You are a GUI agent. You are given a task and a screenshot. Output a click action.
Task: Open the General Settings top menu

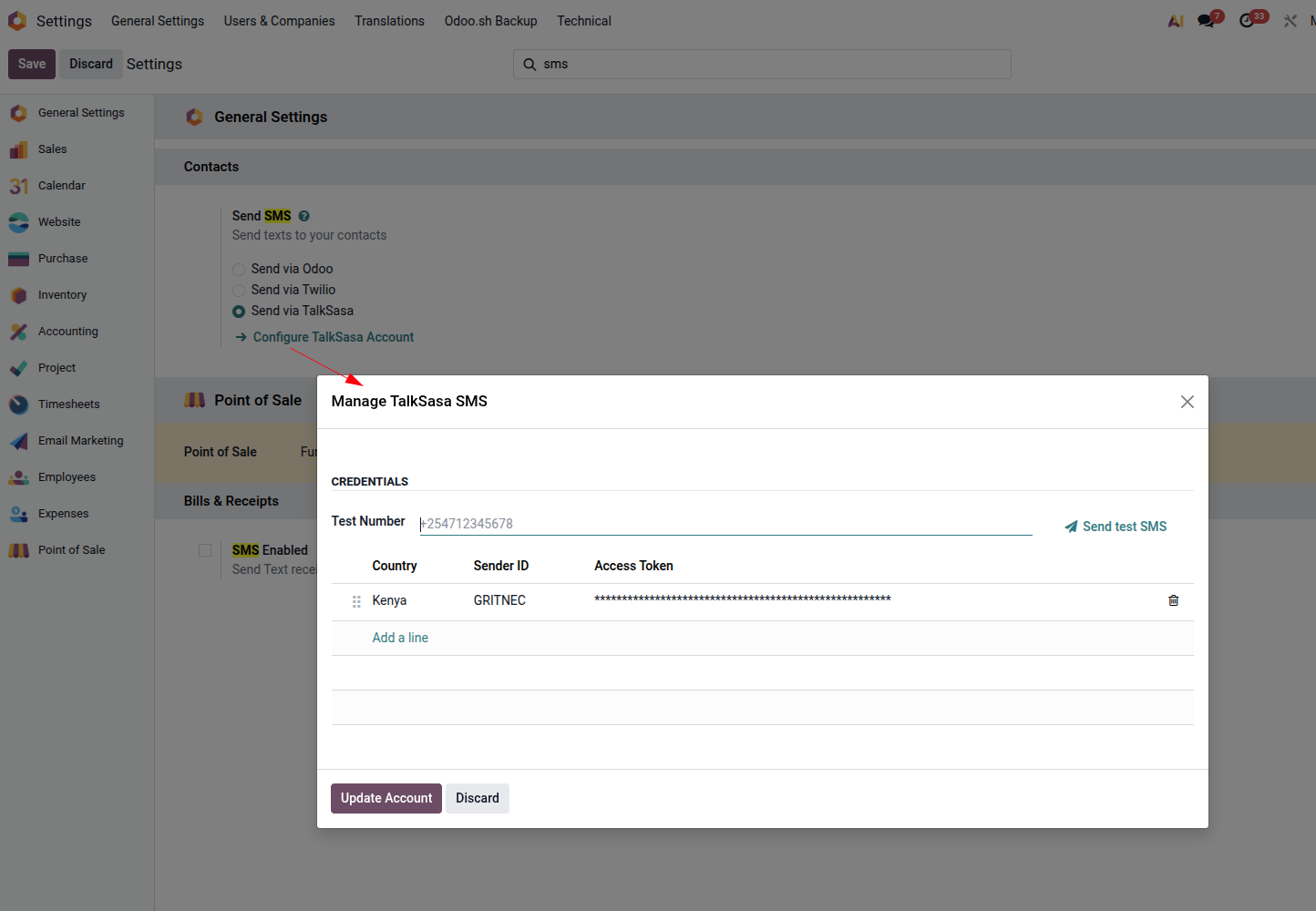pyautogui.click(x=158, y=20)
